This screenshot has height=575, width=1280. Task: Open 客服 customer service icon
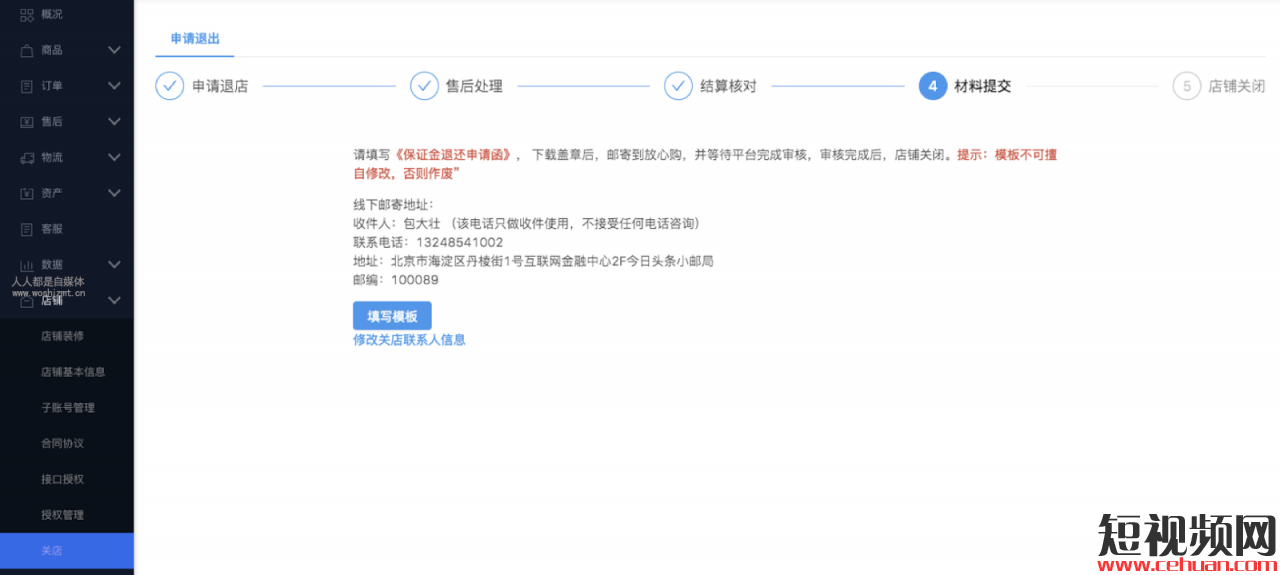coord(27,229)
